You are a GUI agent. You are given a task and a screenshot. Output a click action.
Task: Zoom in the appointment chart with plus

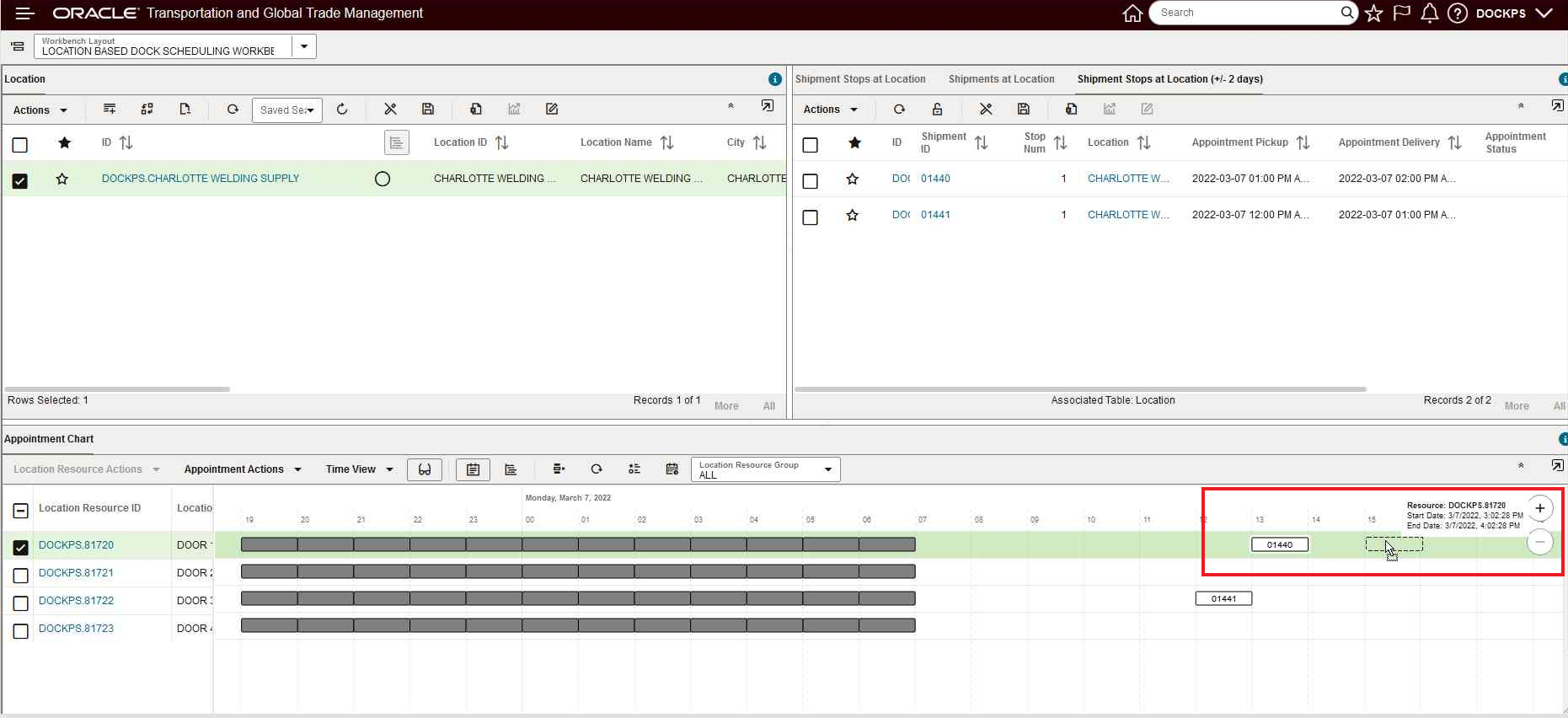(x=1540, y=508)
